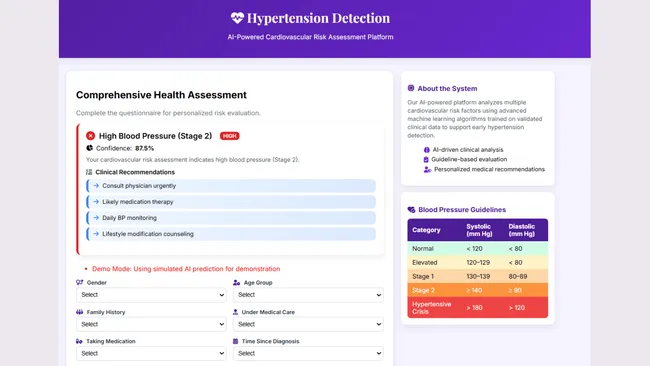Open the Gender dropdown
Screen dimensions: 650x366
pos(151,295)
